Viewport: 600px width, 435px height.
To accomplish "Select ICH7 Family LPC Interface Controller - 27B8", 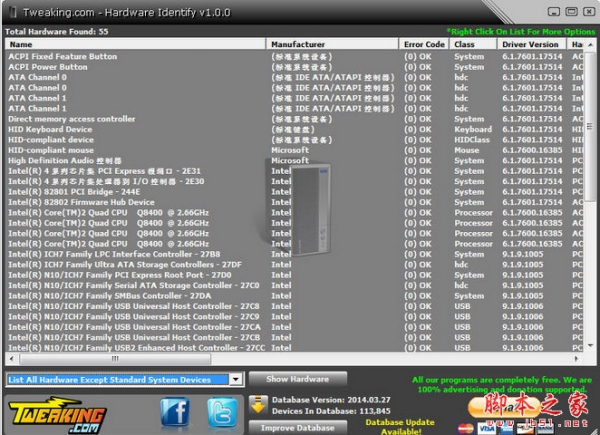I will pyautogui.click(x=294, y=254).
